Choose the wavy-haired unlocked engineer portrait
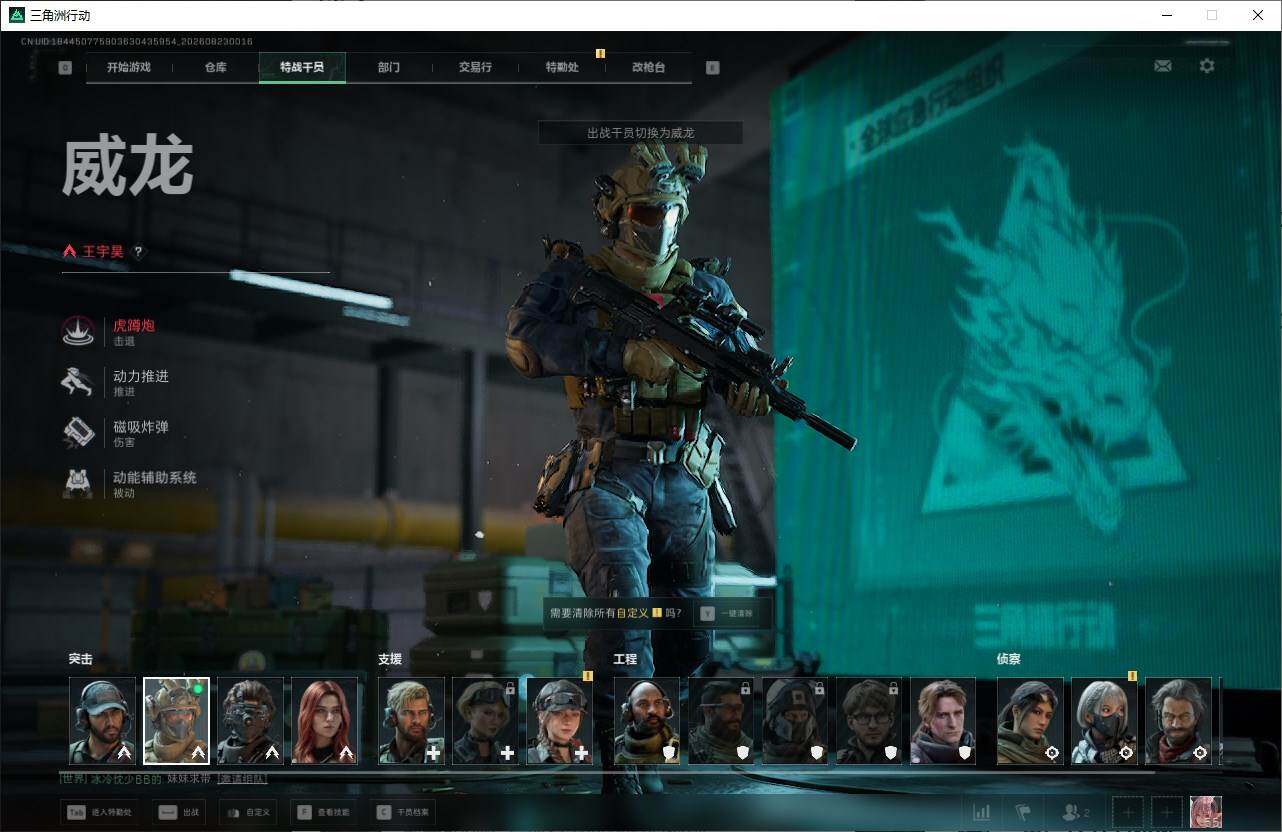Viewport: 1282px width, 832px height. (942, 721)
